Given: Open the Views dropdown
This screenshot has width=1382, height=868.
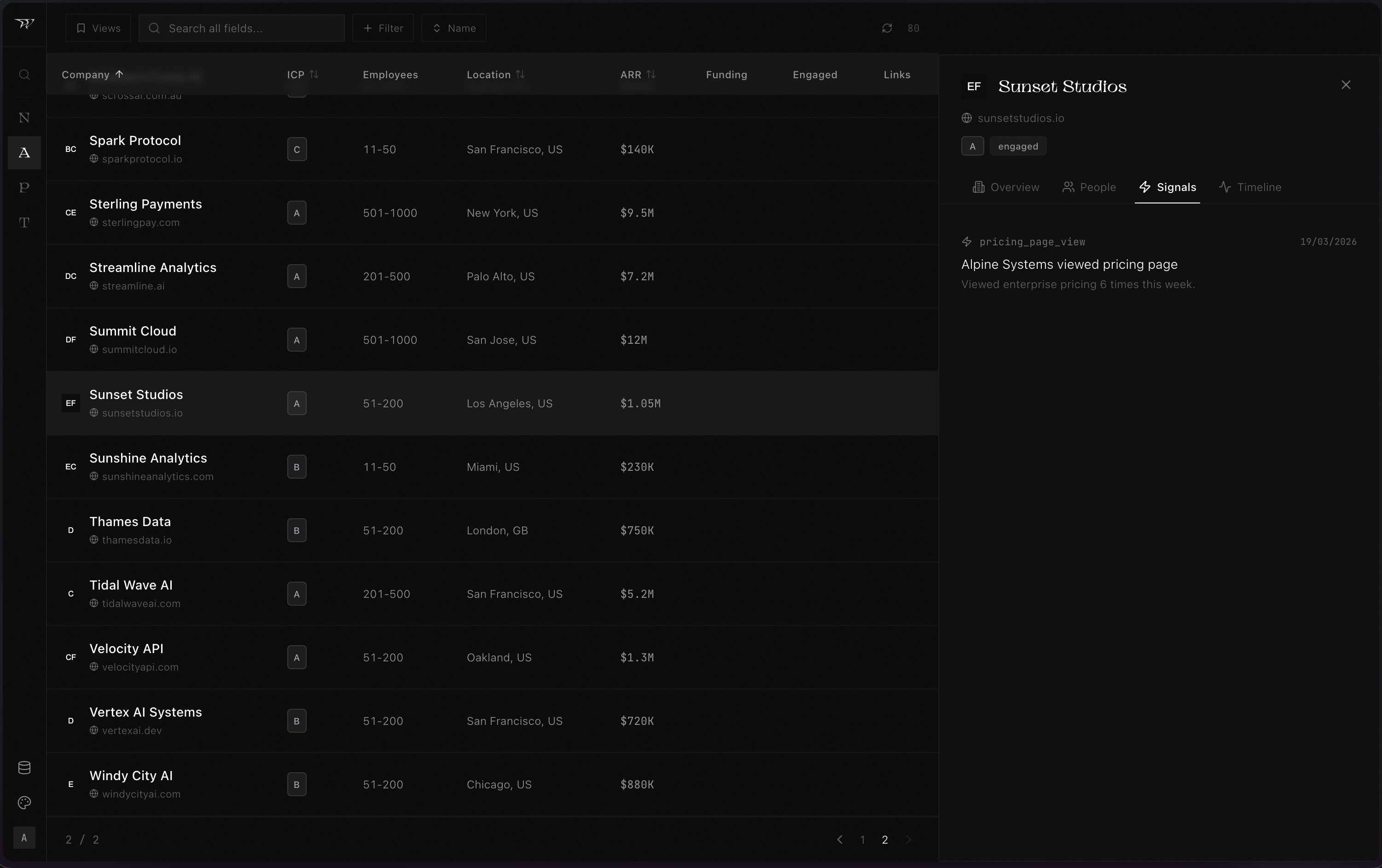Looking at the screenshot, I should coord(98,28).
